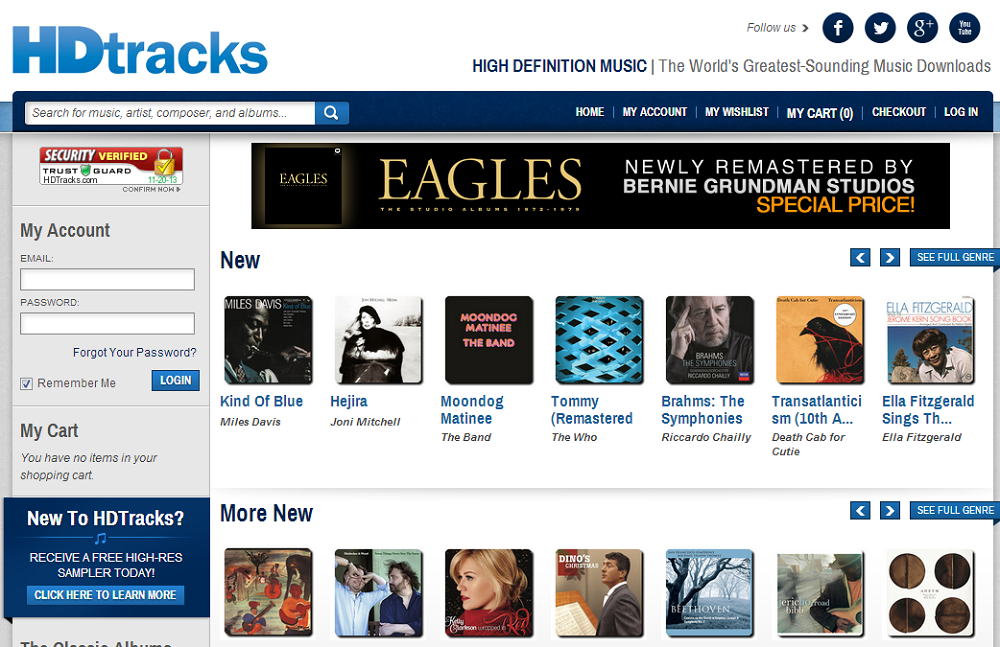The width and height of the screenshot is (1000, 647).
Task: Click the Twitter icon in the header
Action: coord(879,27)
